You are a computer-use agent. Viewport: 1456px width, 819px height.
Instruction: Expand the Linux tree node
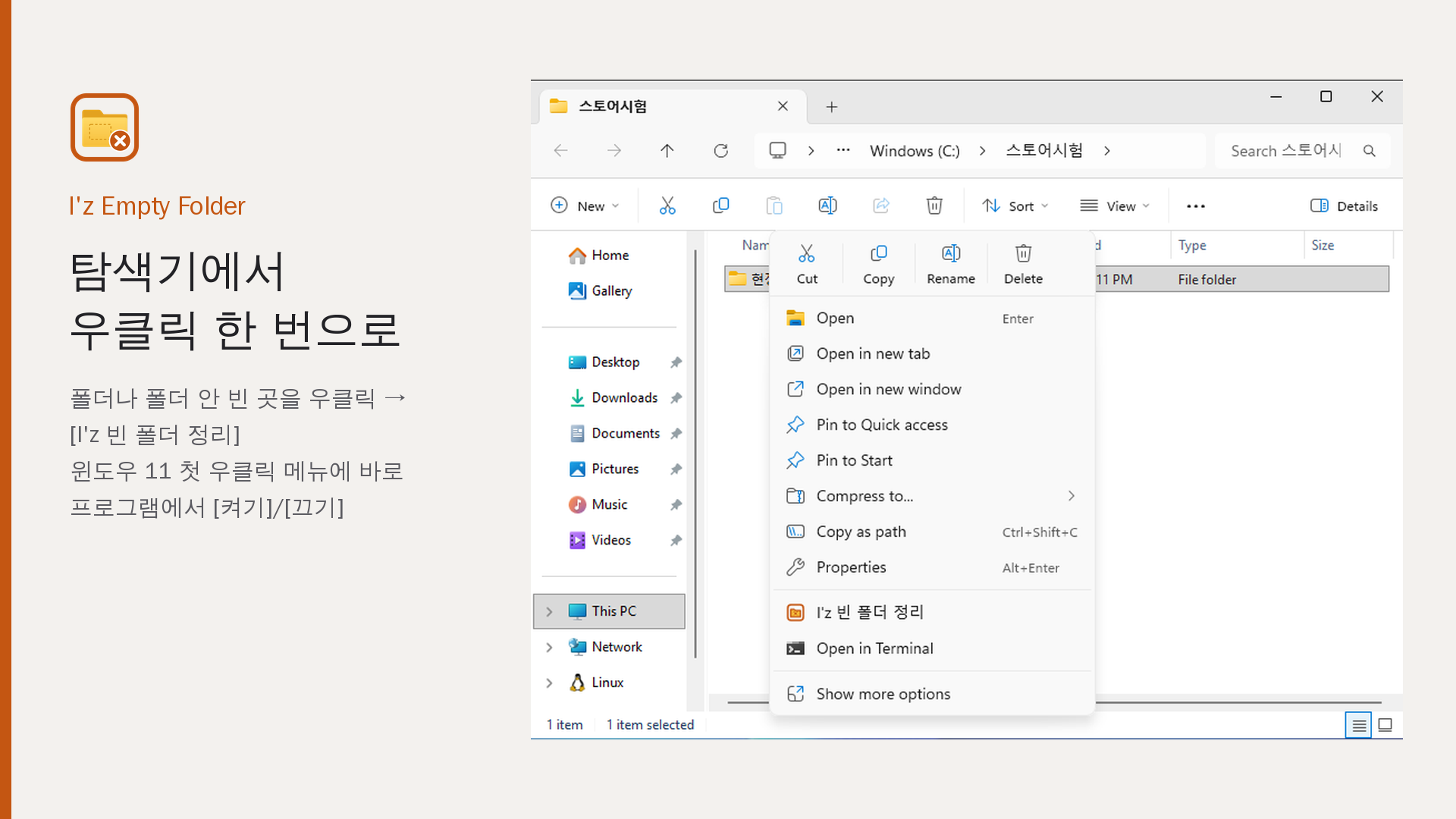pos(550,682)
